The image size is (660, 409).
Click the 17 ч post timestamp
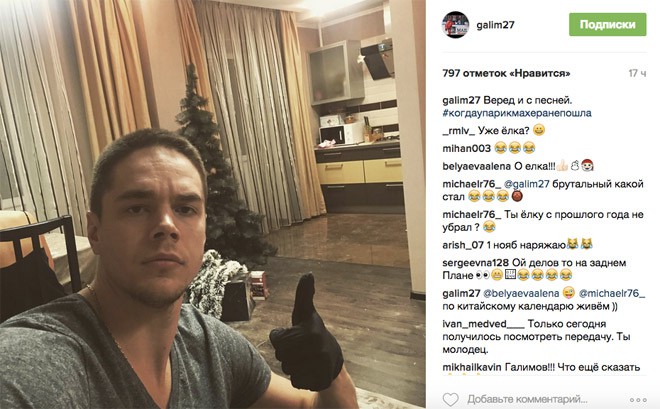pyautogui.click(x=637, y=73)
